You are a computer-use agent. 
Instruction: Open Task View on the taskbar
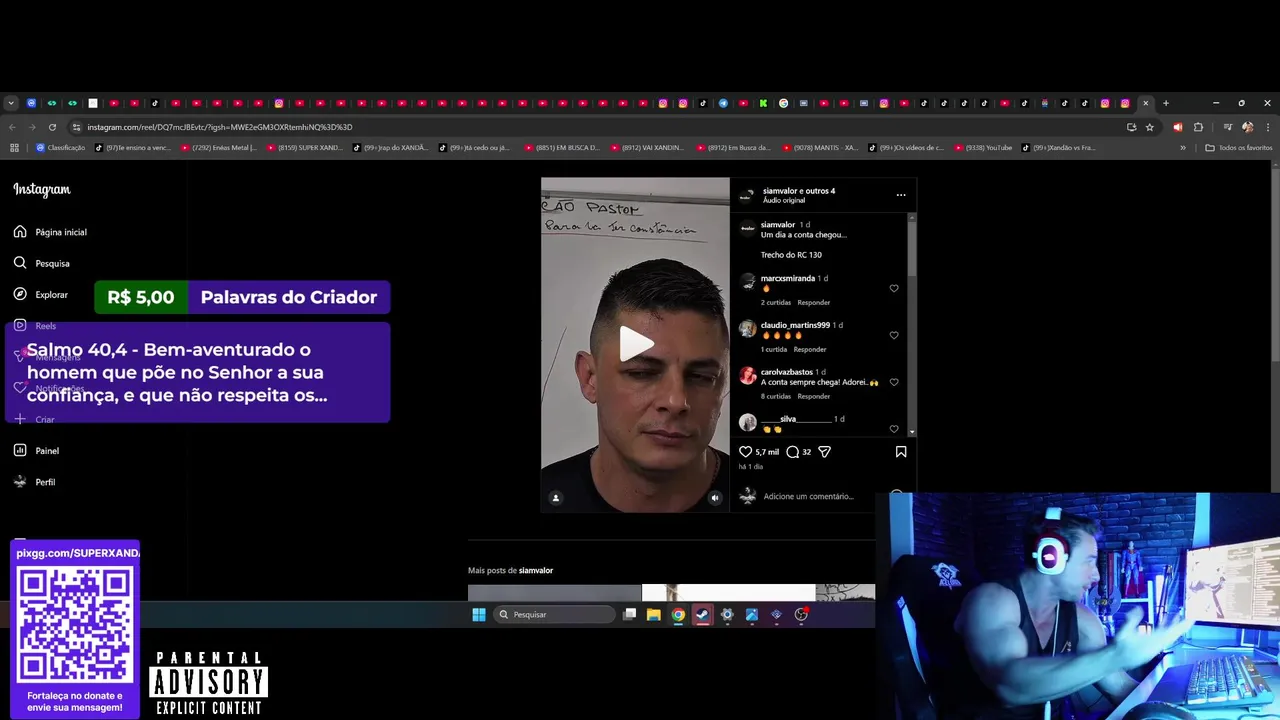point(629,614)
